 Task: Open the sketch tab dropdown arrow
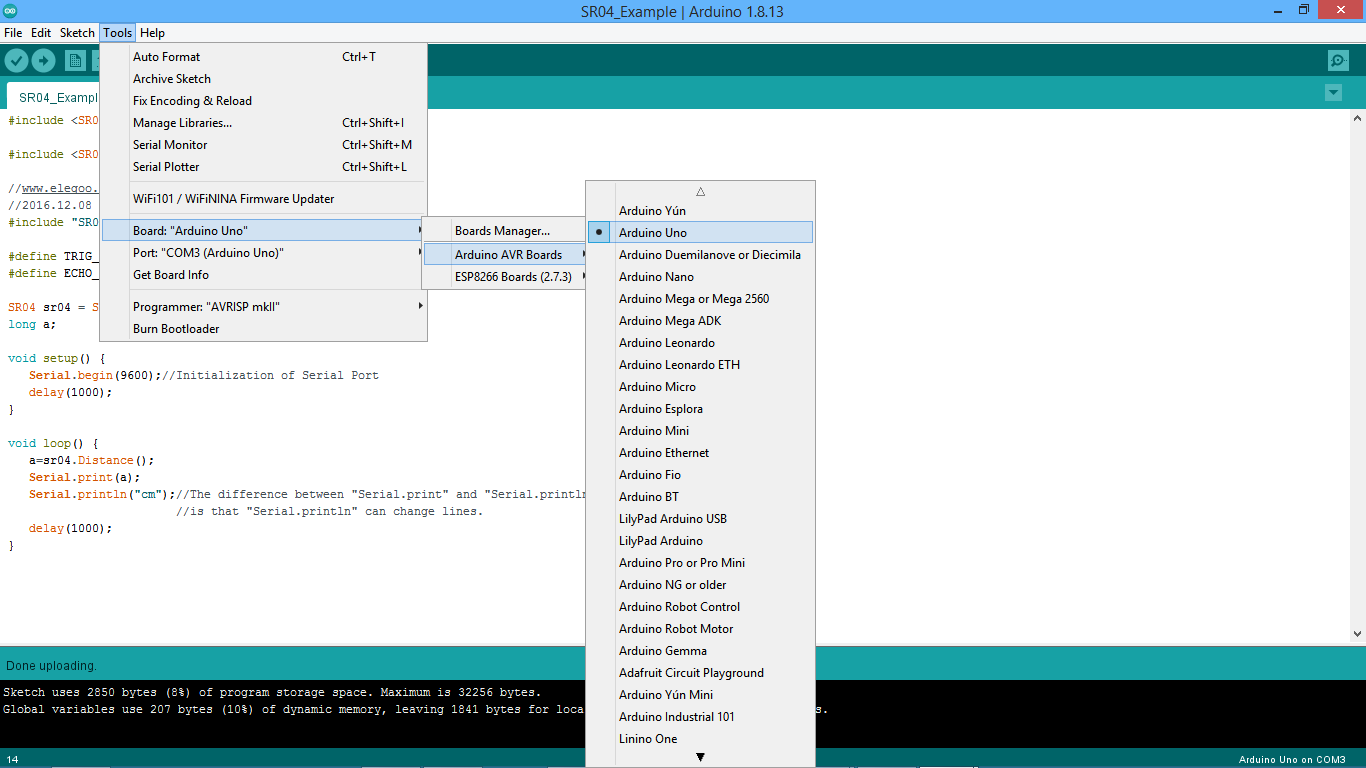pos(1333,92)
